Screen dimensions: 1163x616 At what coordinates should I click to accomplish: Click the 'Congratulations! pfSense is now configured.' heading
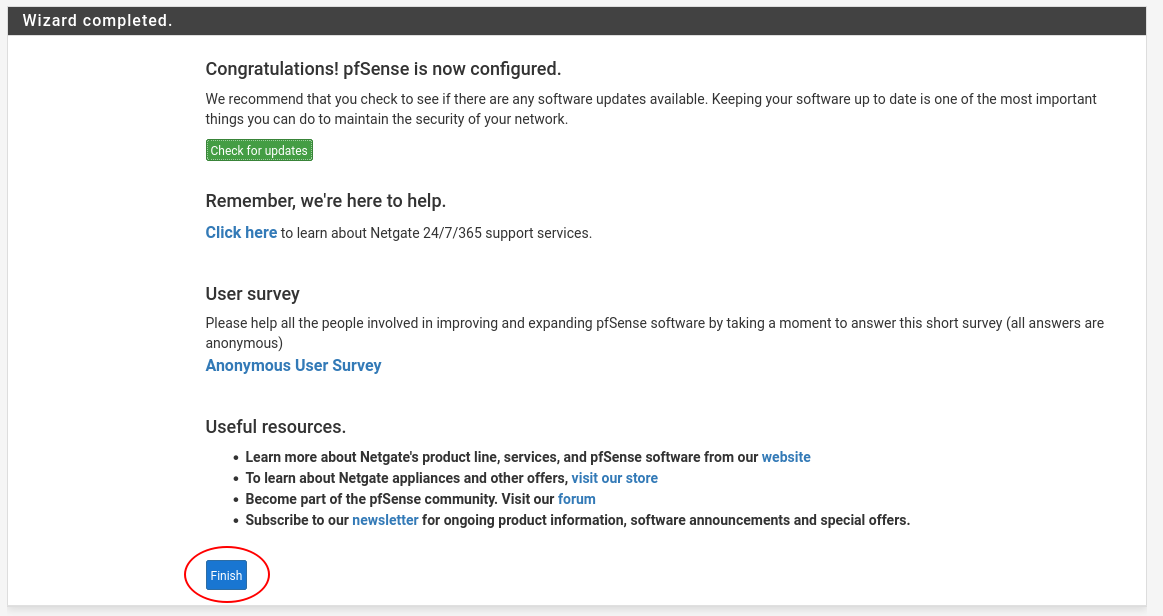tap(383, 69)
